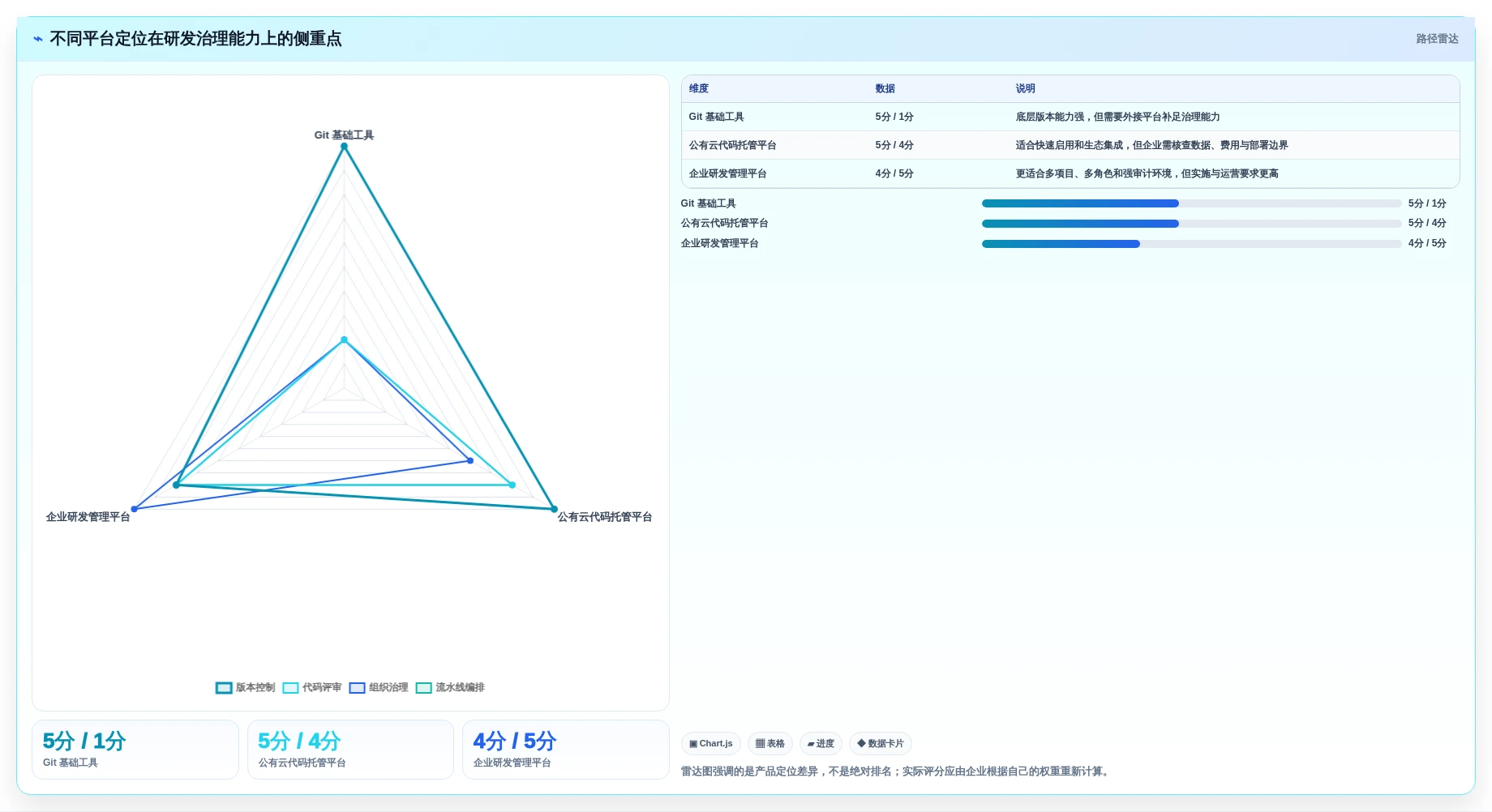Click the 数据 column header
Screen dimensions: 1492x812
885,88
